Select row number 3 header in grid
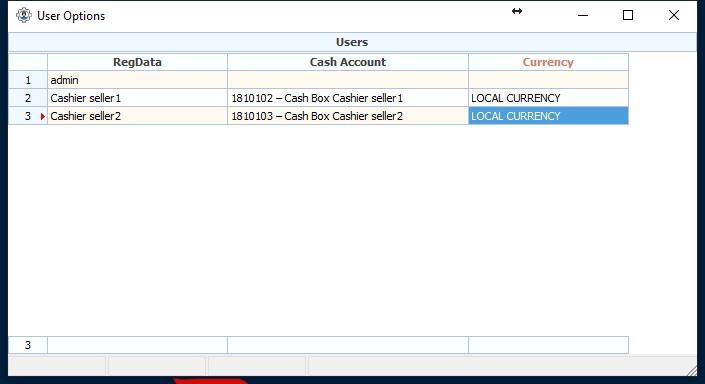Image resolution: width=705 pixels, height=384 pixels. click(28, 116)
